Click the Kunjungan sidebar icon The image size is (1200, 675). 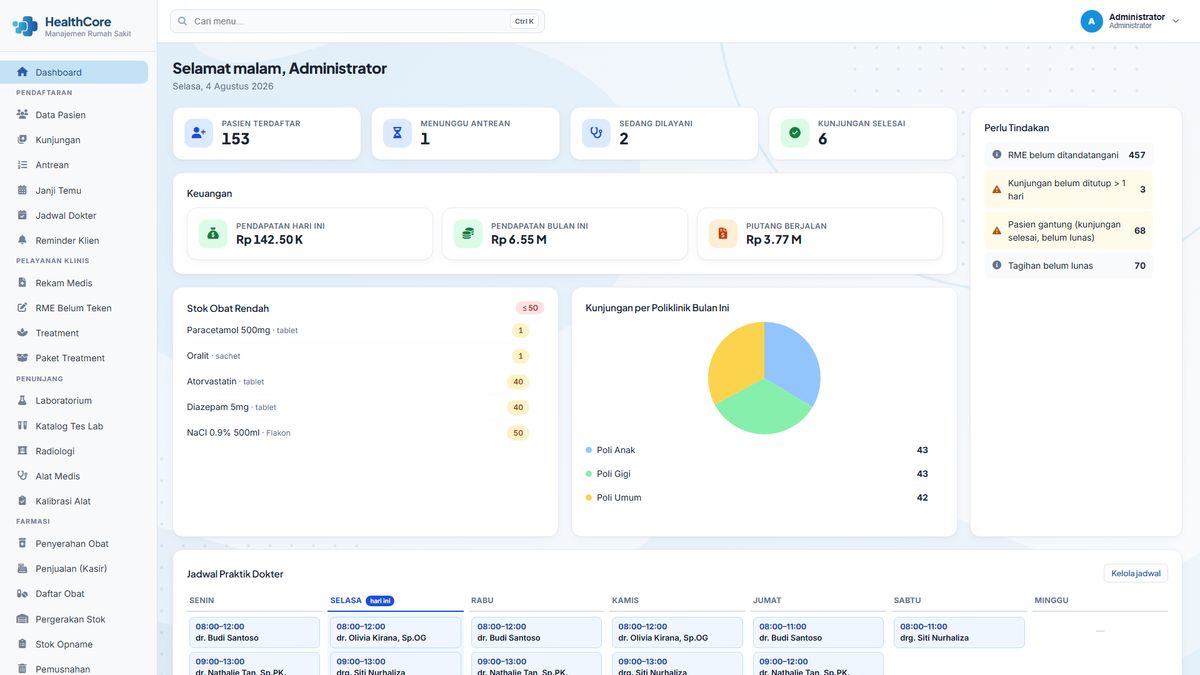(22, 140)
